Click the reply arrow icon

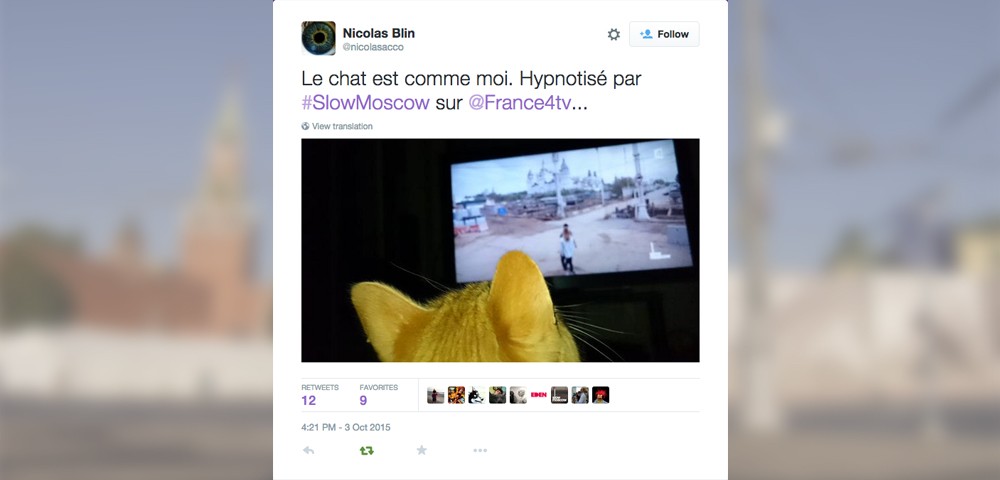click(308, 451)
